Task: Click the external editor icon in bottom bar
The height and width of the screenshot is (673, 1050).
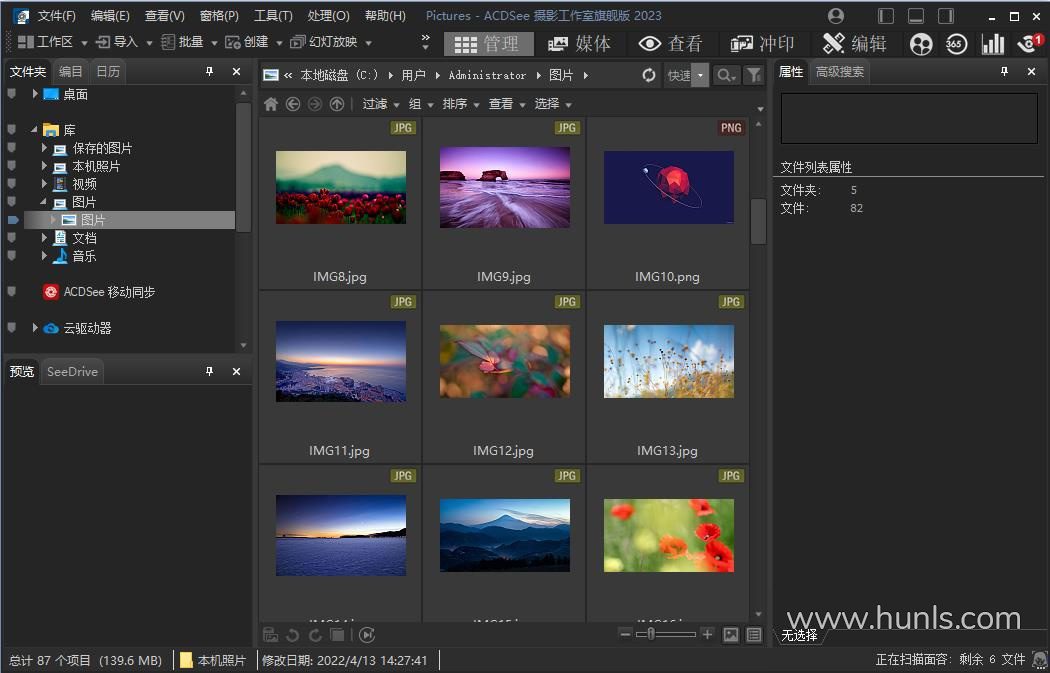Action: 271,635
